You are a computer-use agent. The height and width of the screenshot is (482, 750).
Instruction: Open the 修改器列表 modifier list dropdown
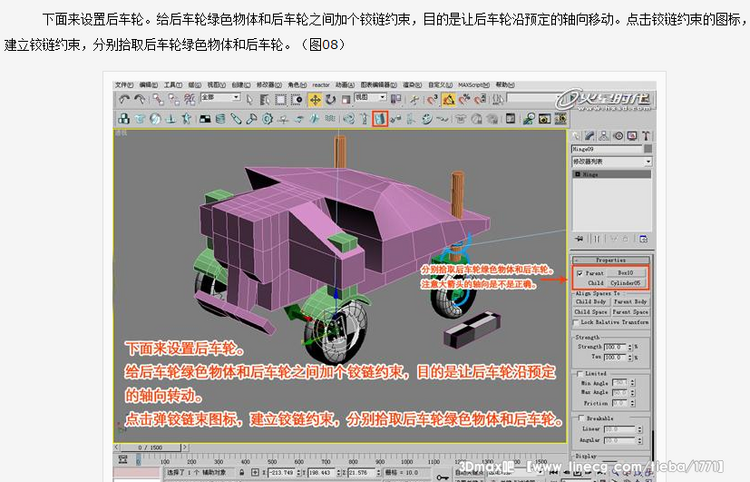coord(612,162)
